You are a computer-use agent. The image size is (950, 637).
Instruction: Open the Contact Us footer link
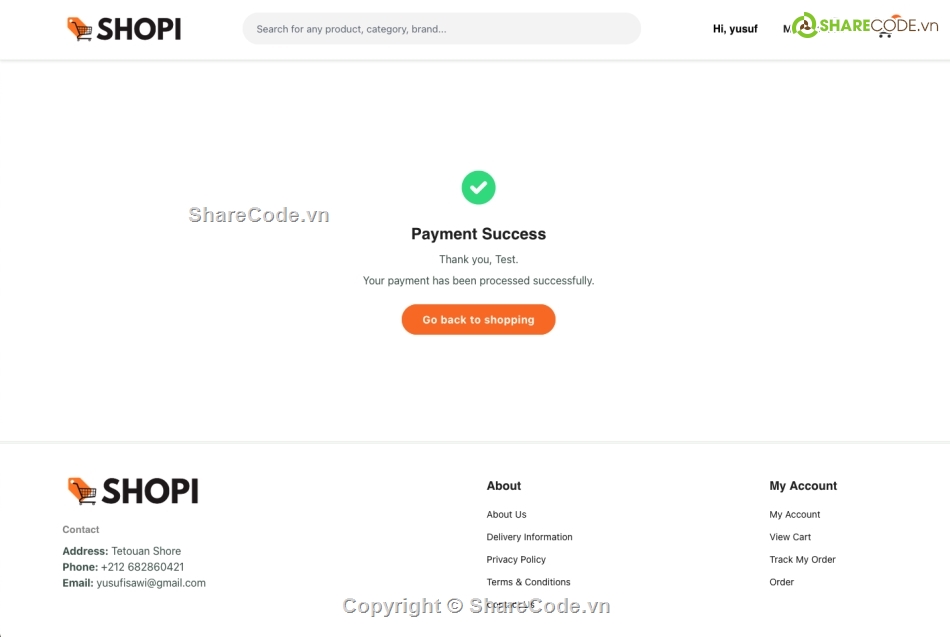[x=510, y=604]
